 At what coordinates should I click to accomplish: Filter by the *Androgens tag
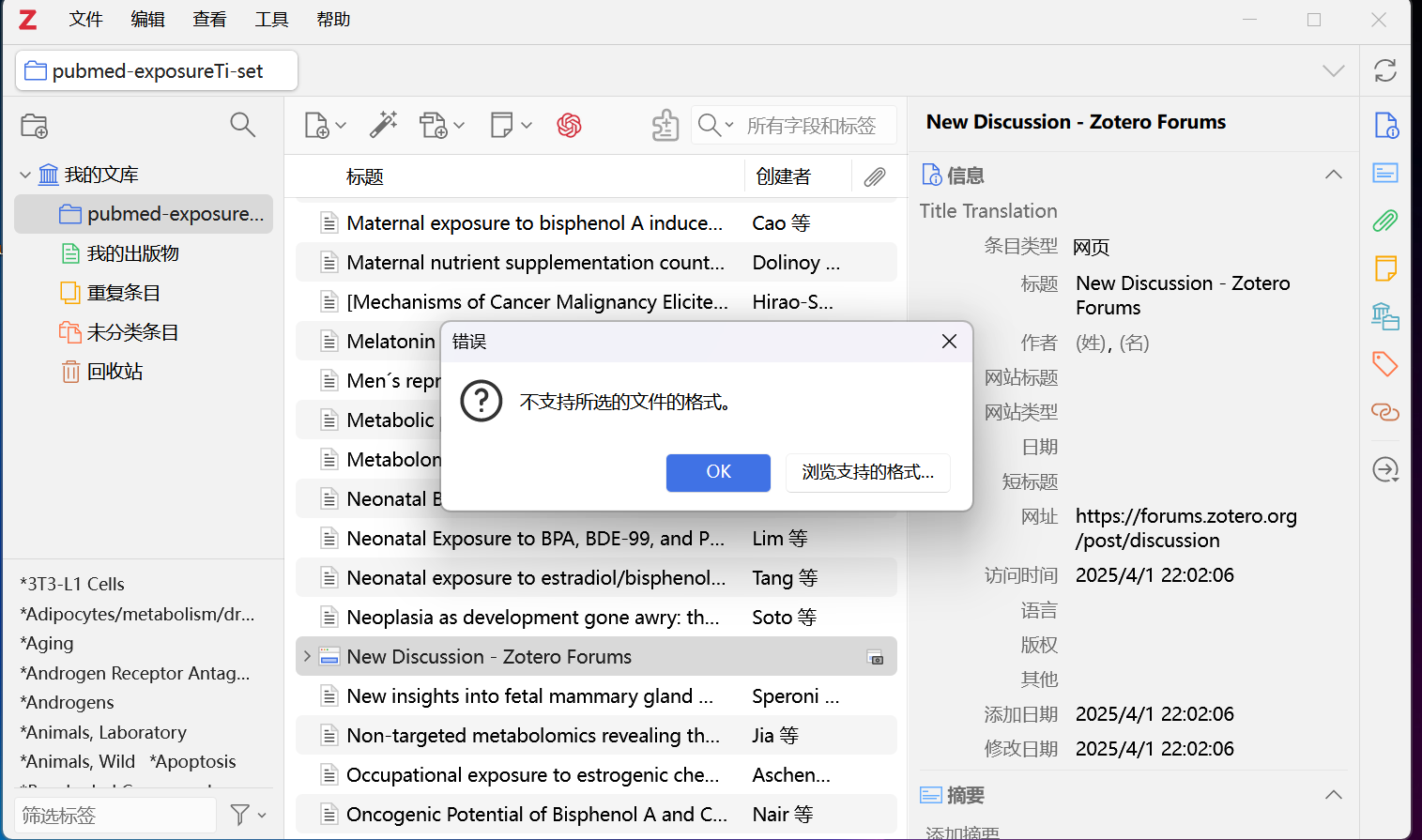point(67,702)
